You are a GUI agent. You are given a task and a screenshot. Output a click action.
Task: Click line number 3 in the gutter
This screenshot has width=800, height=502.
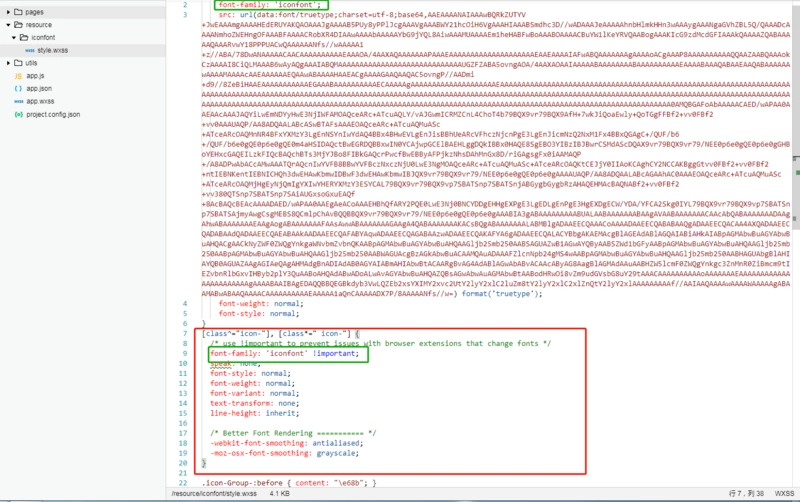[x=185, y=15]
